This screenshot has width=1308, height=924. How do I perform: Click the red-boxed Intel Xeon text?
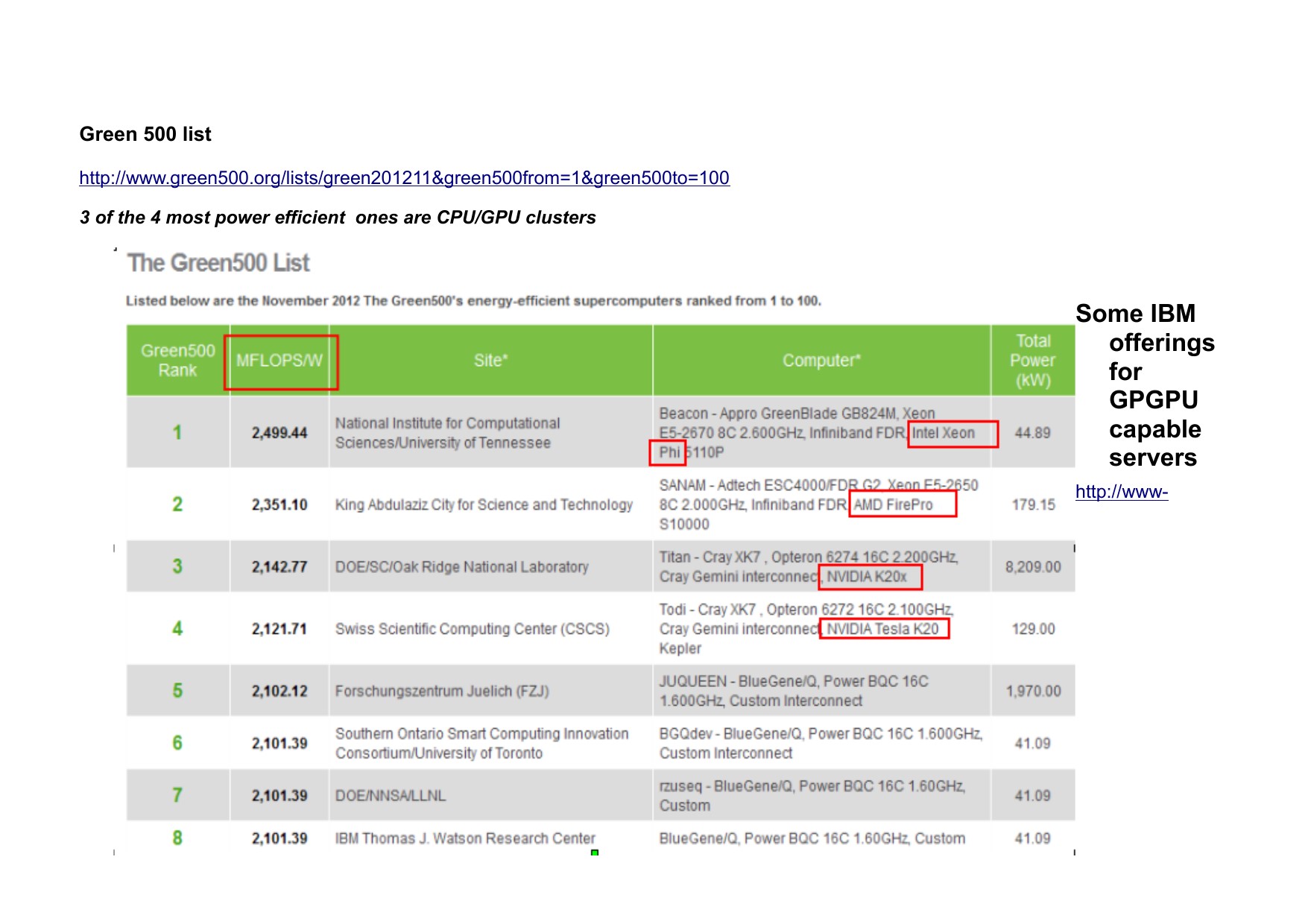coord(952,434)
